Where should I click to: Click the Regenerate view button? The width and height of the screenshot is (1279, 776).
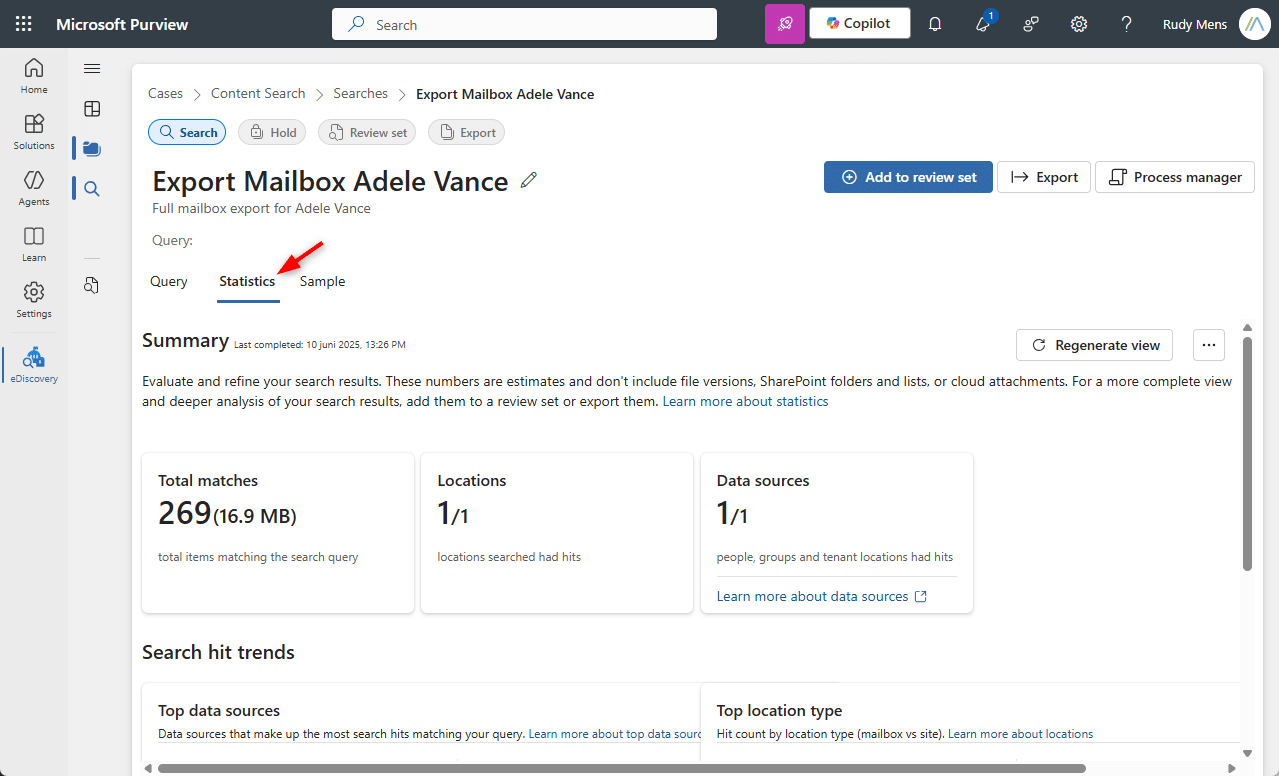(x=1094, y=345)
